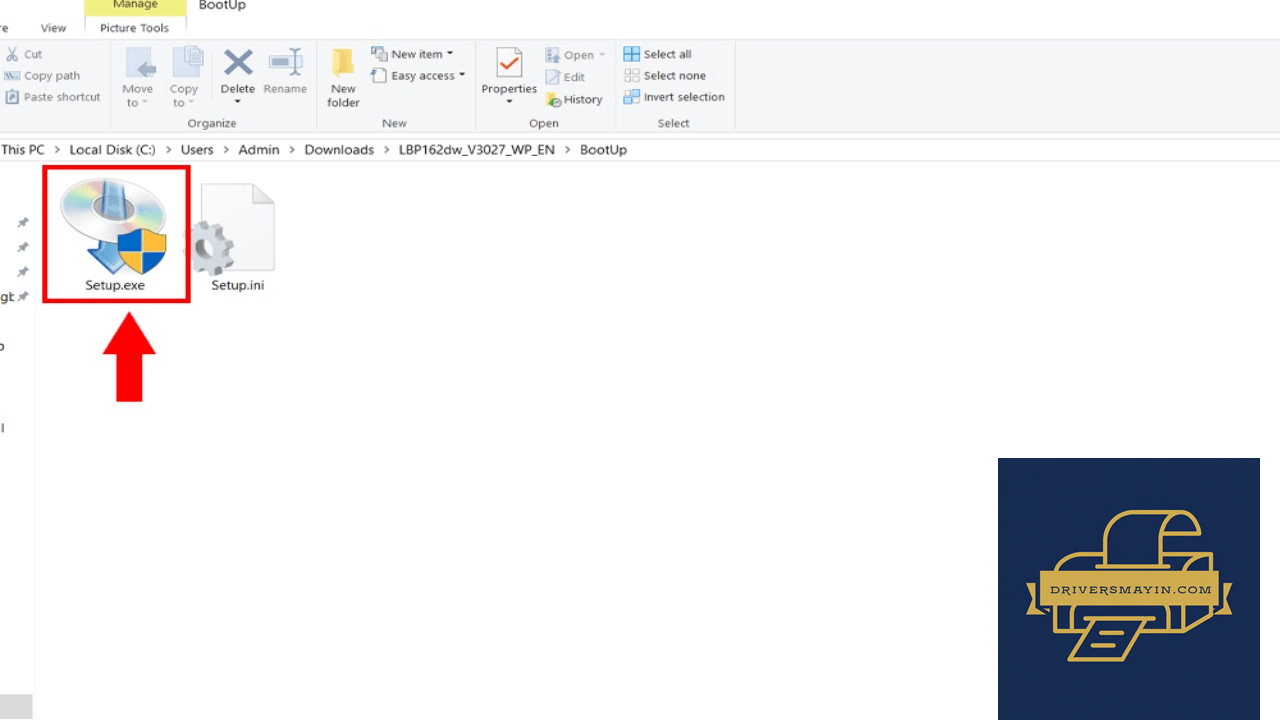Click the Rename button
Viewport: 1280px width, 720px height.
pyautogui.click(x=285, y=72)
